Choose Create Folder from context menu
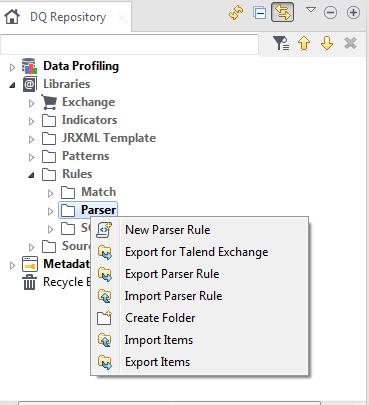Screen dimensions: 369x405 (x=199, y=318)
